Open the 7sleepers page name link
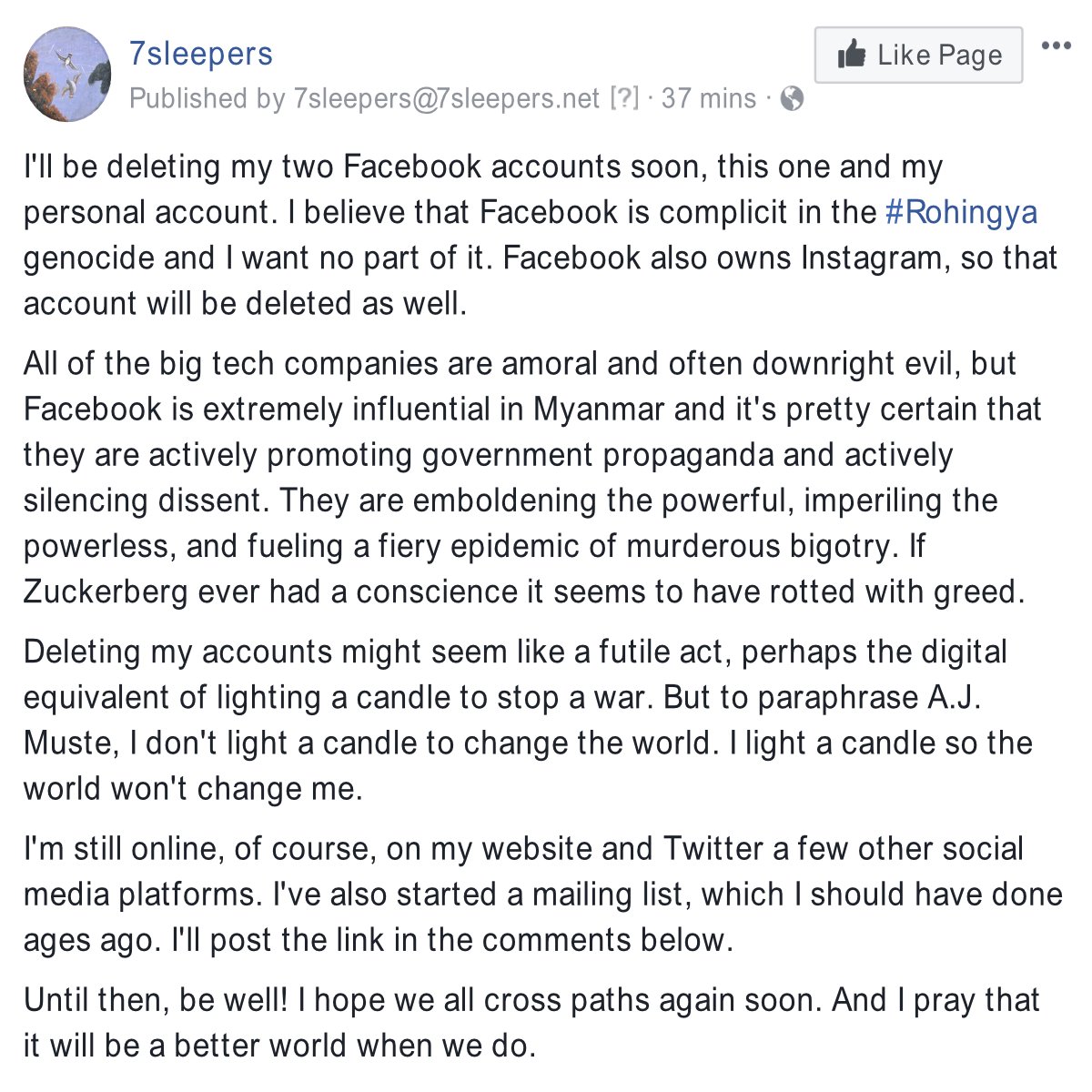 point(200,54)
